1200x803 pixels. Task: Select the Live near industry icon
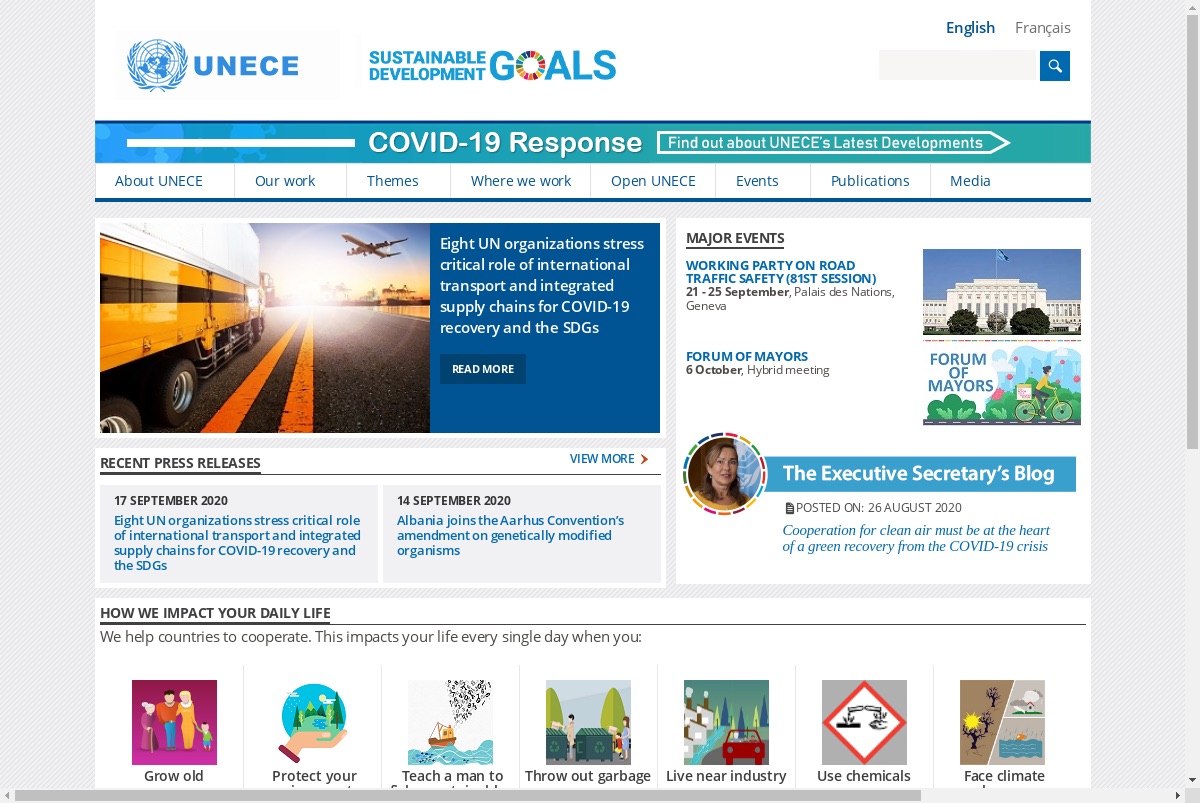[726, 722]
